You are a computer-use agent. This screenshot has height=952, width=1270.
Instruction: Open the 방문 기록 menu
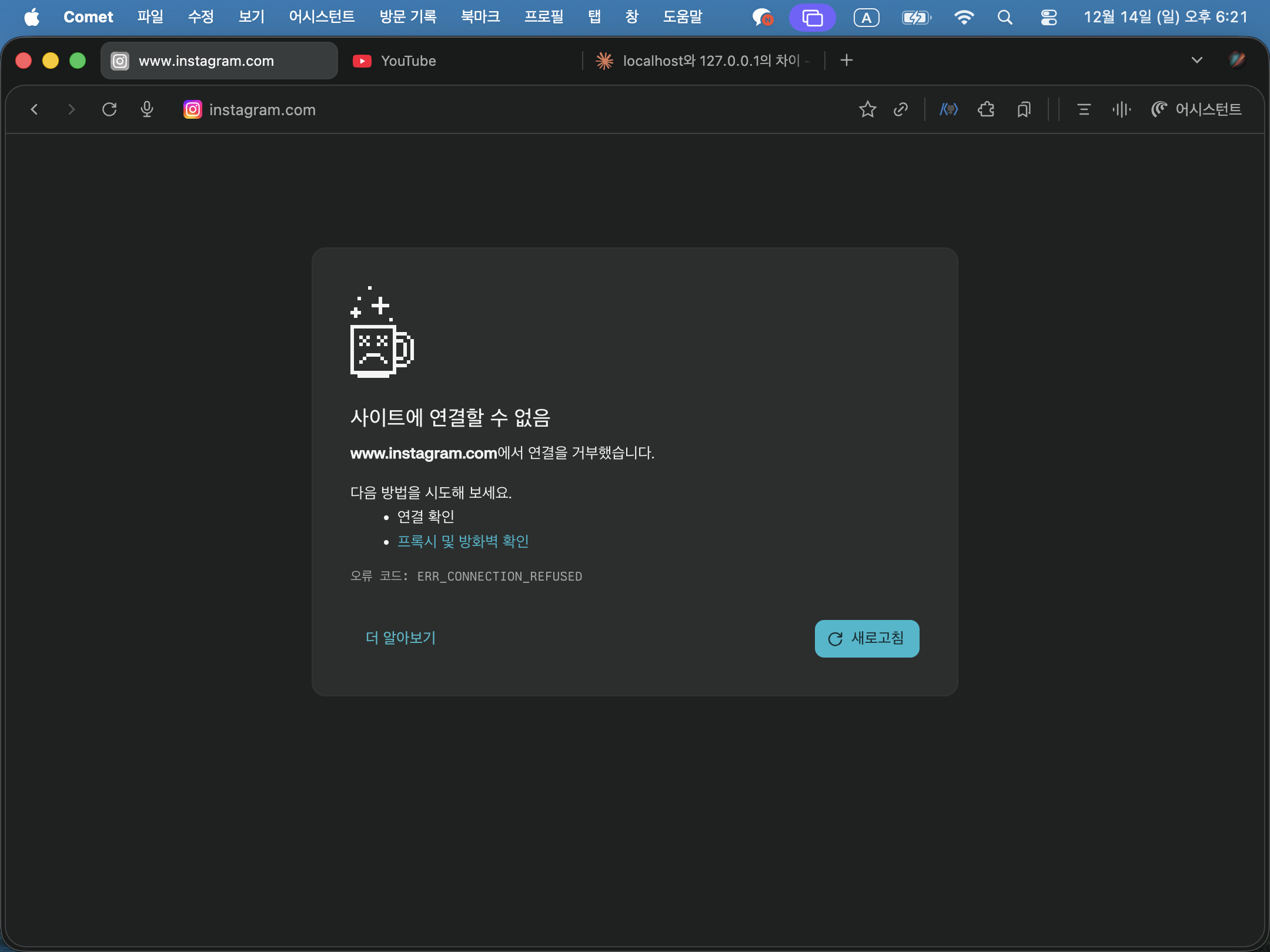point(407,17)
